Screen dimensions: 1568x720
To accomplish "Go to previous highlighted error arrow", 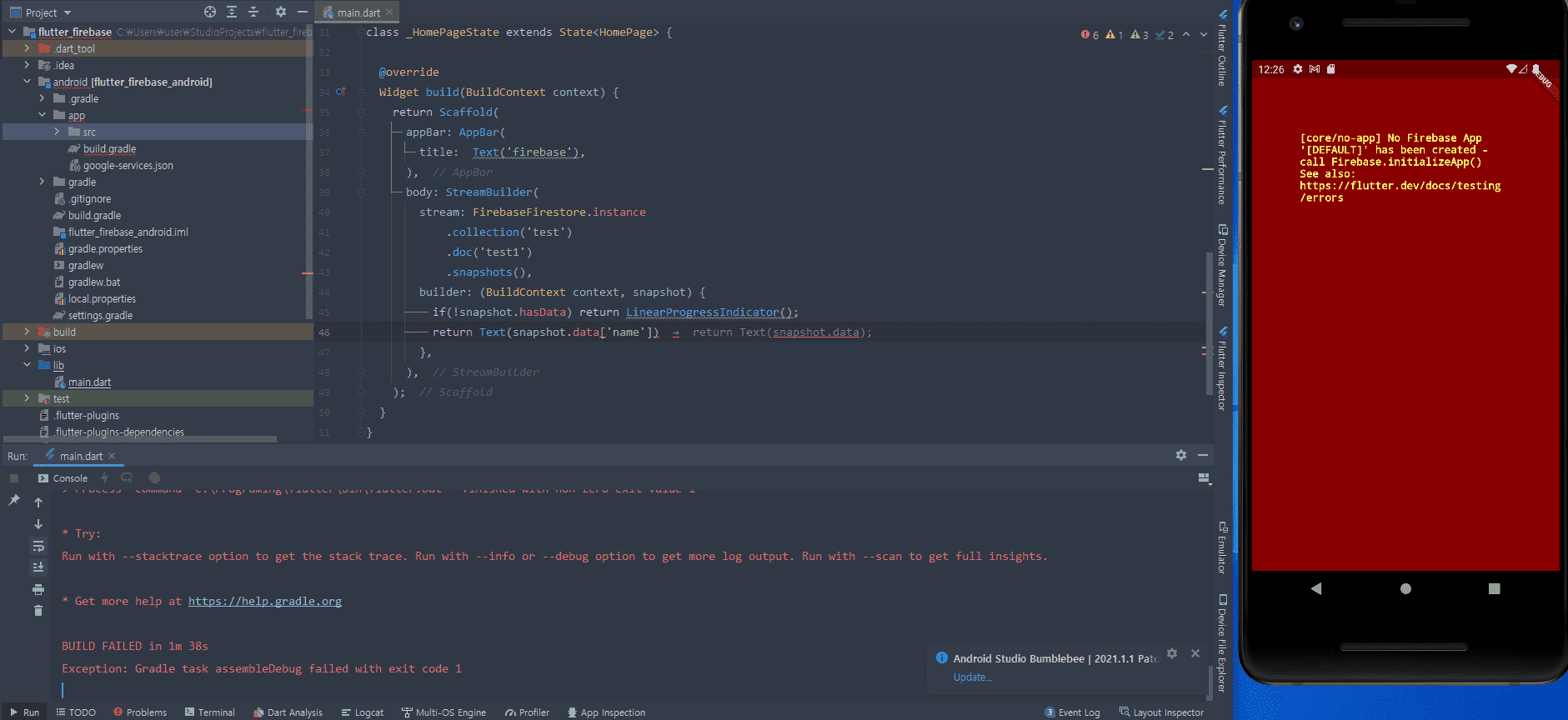I will click(1186, 34).
